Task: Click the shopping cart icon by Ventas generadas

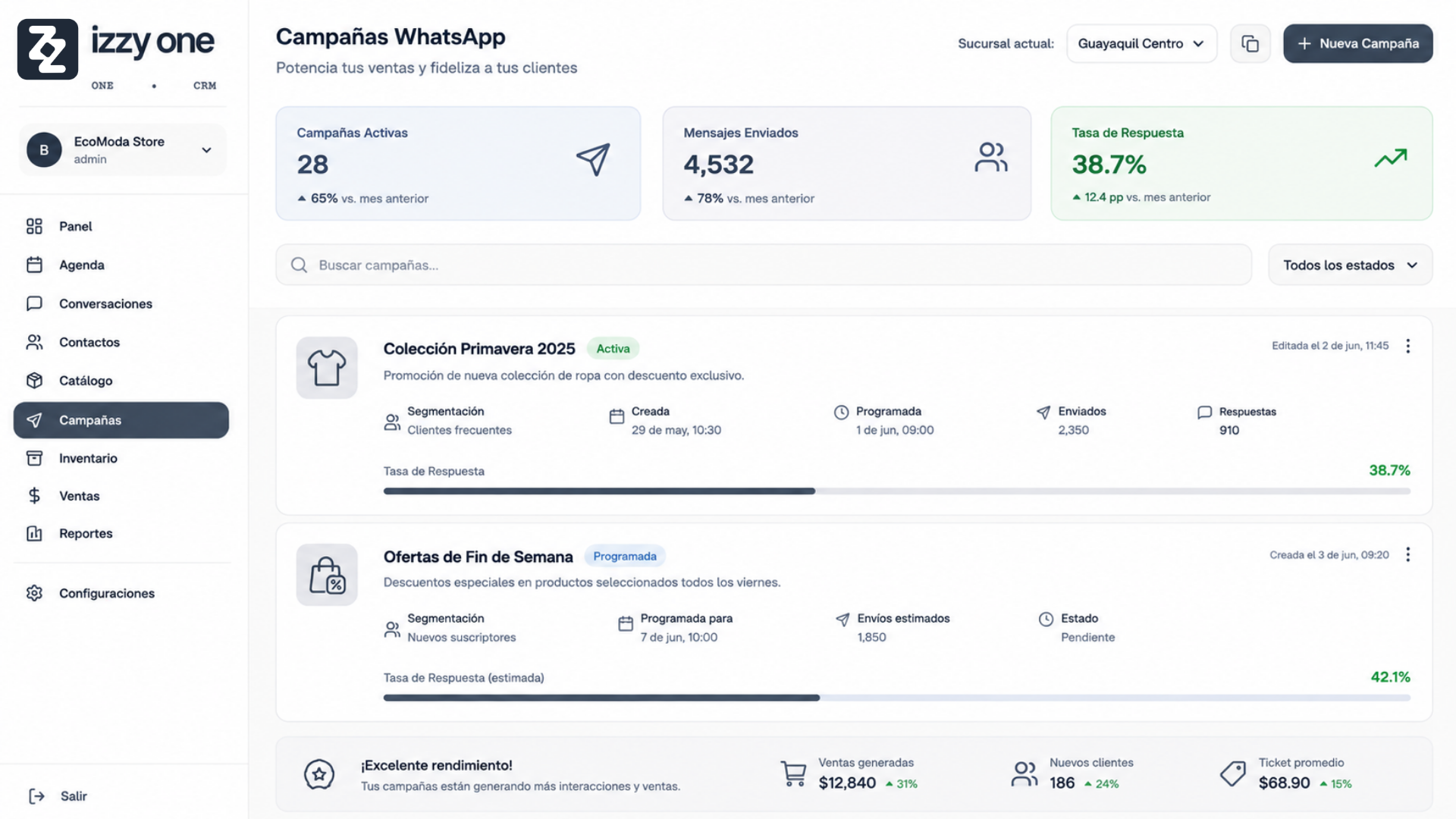Action: click(x=793, y=773)
